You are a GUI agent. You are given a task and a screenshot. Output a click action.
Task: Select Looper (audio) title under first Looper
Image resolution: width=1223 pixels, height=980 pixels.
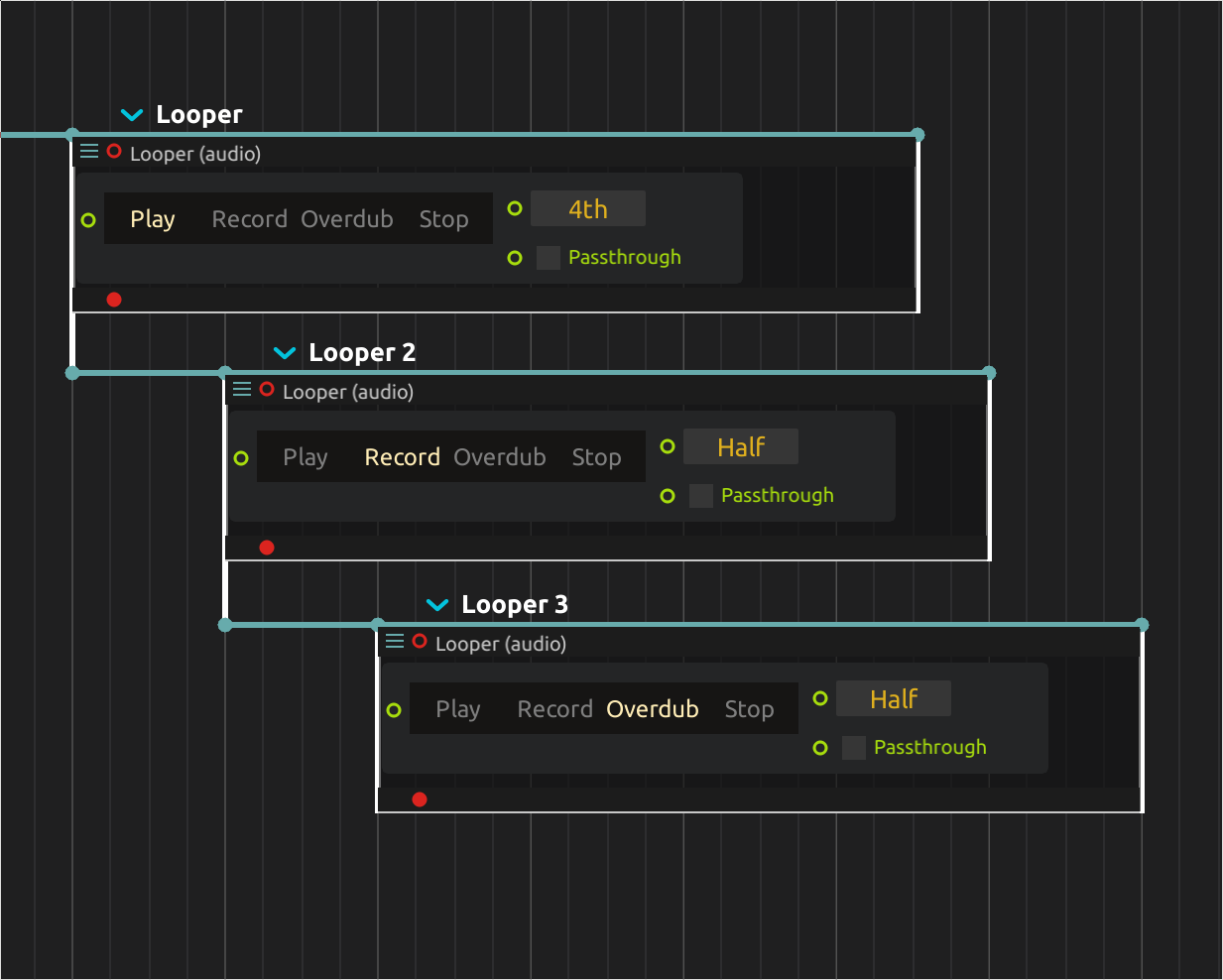tap(195, 154)
